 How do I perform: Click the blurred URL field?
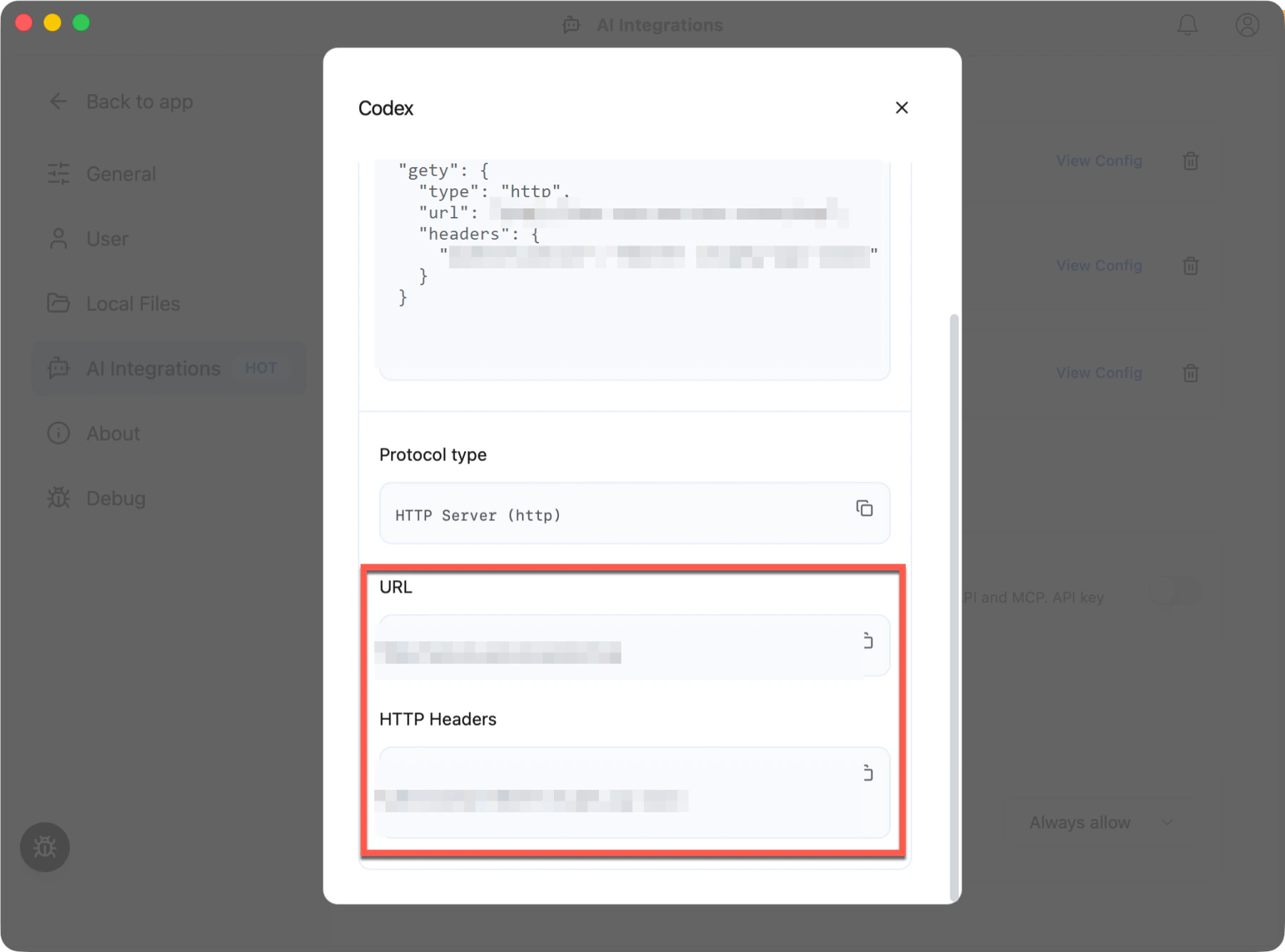point(635,647)
